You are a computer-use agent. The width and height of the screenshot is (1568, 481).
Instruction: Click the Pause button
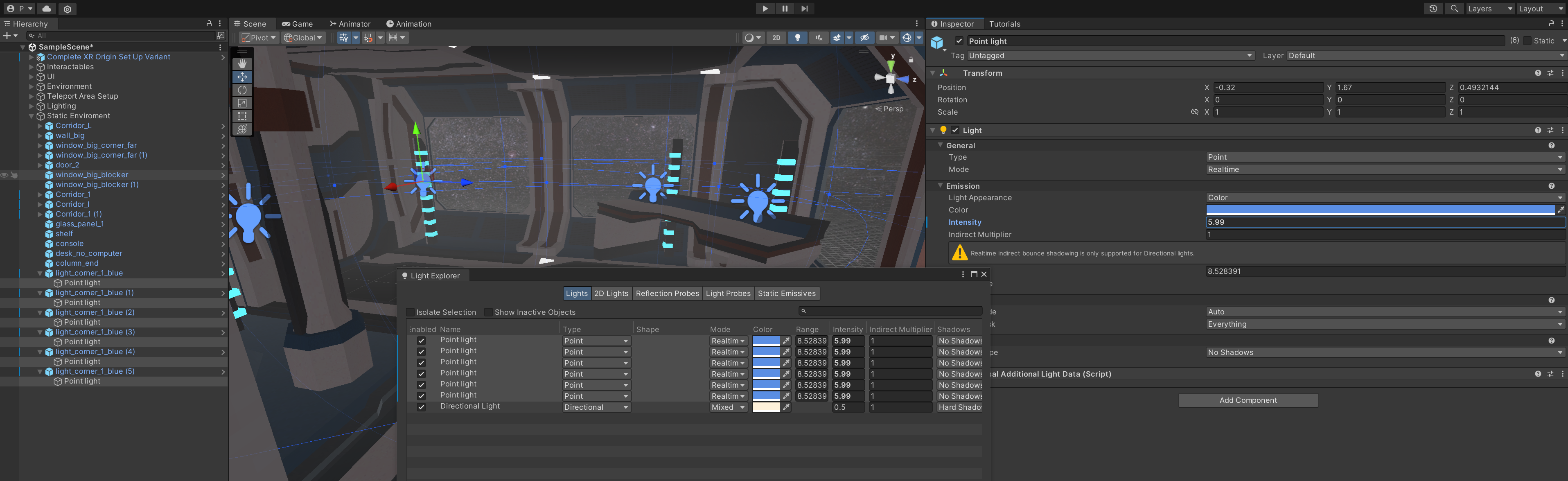(785, 9)
